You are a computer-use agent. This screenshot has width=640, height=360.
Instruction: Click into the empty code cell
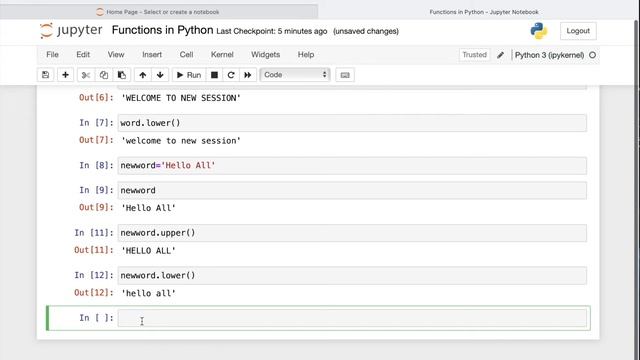point(352,318)
